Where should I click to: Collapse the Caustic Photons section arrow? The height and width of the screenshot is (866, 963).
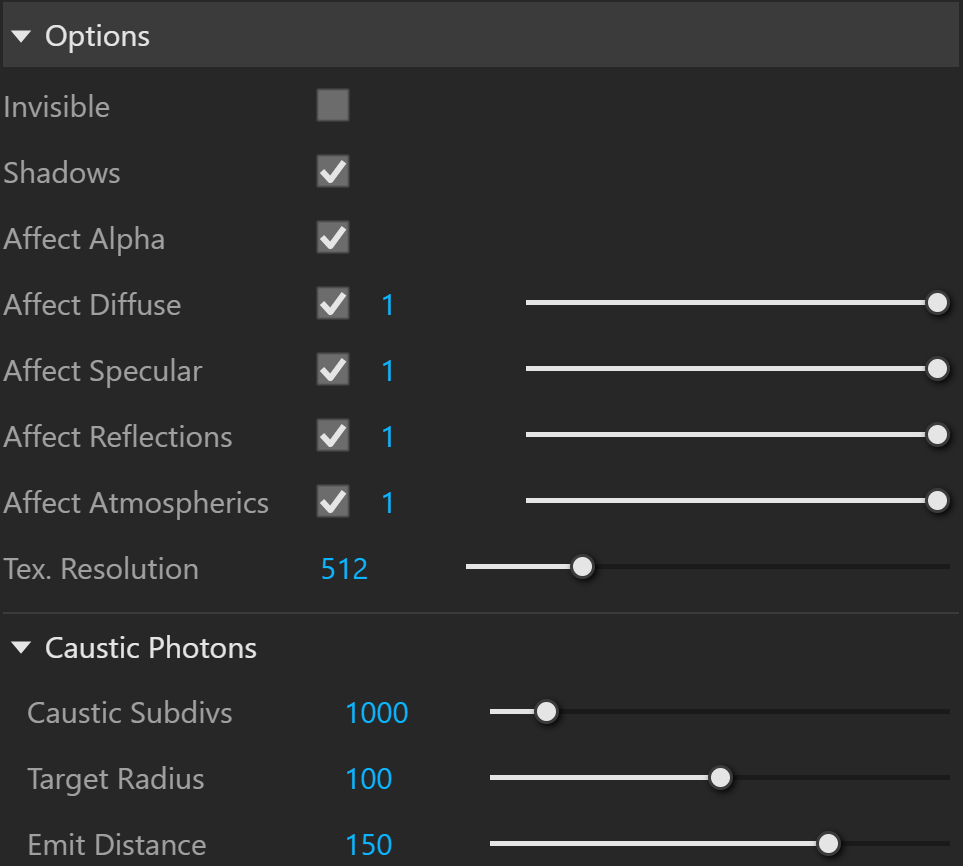click(x=21, y=648)
